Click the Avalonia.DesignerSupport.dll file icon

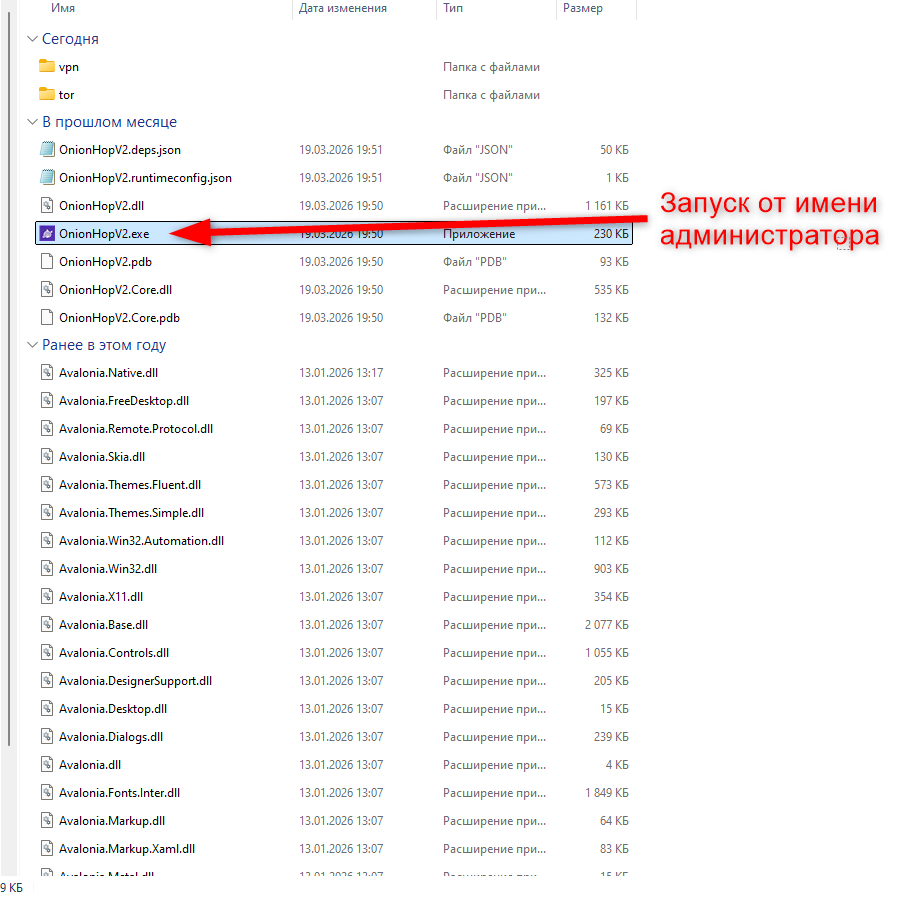[x=47, y=680]
